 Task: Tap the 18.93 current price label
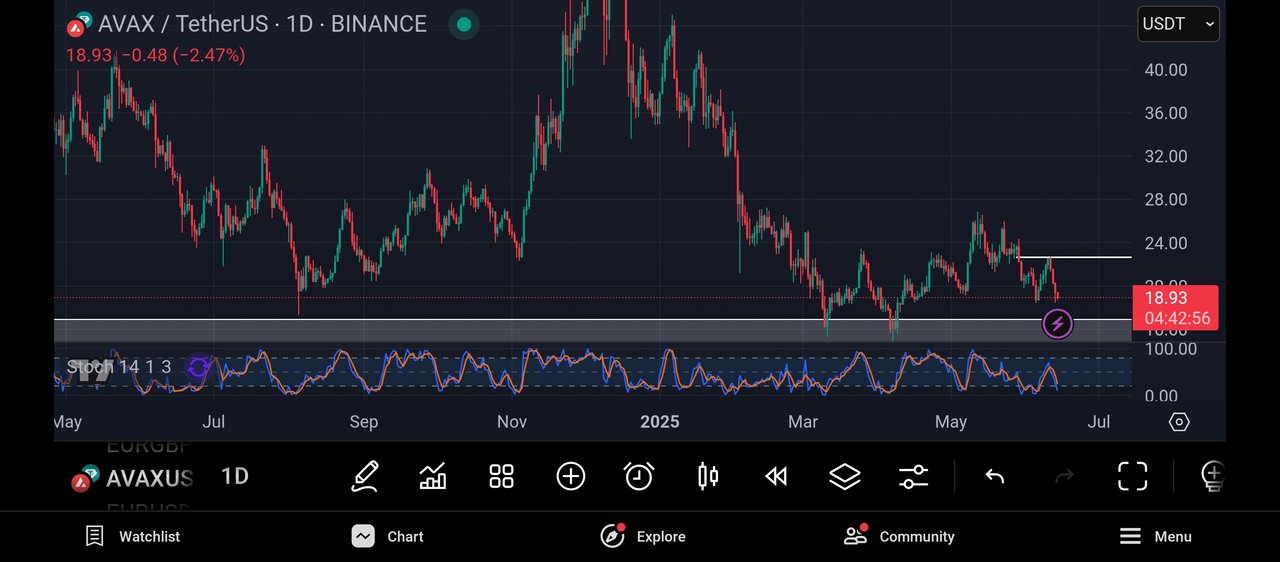coord(1166,298)
